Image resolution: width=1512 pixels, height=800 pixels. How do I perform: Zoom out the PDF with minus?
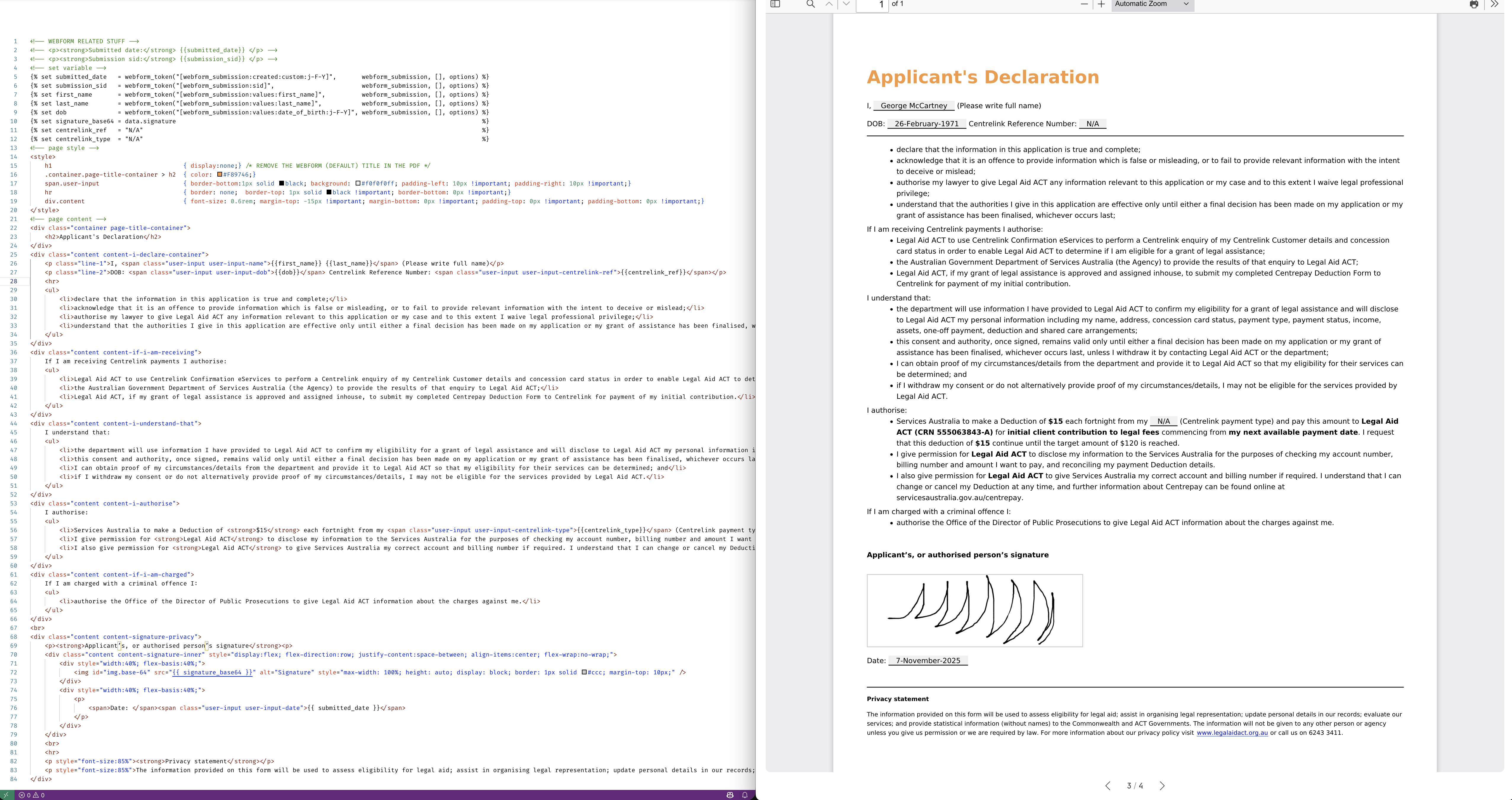[1084, 4]
